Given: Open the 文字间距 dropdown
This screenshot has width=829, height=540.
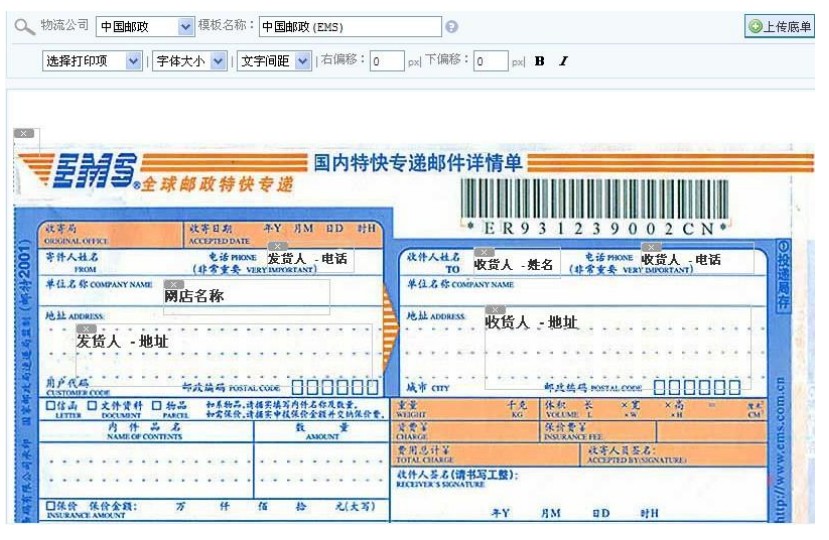Looking at the screenshot, I should pyautogui.click(x=274, y=61).
